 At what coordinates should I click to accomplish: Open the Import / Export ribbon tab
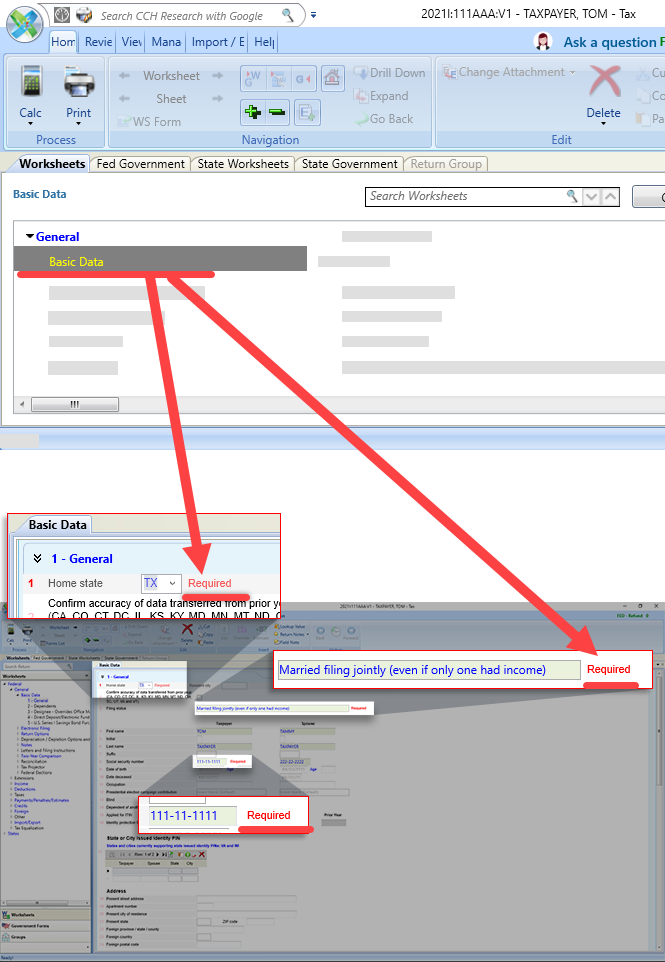pyautogui.click(x=218, y=42)
